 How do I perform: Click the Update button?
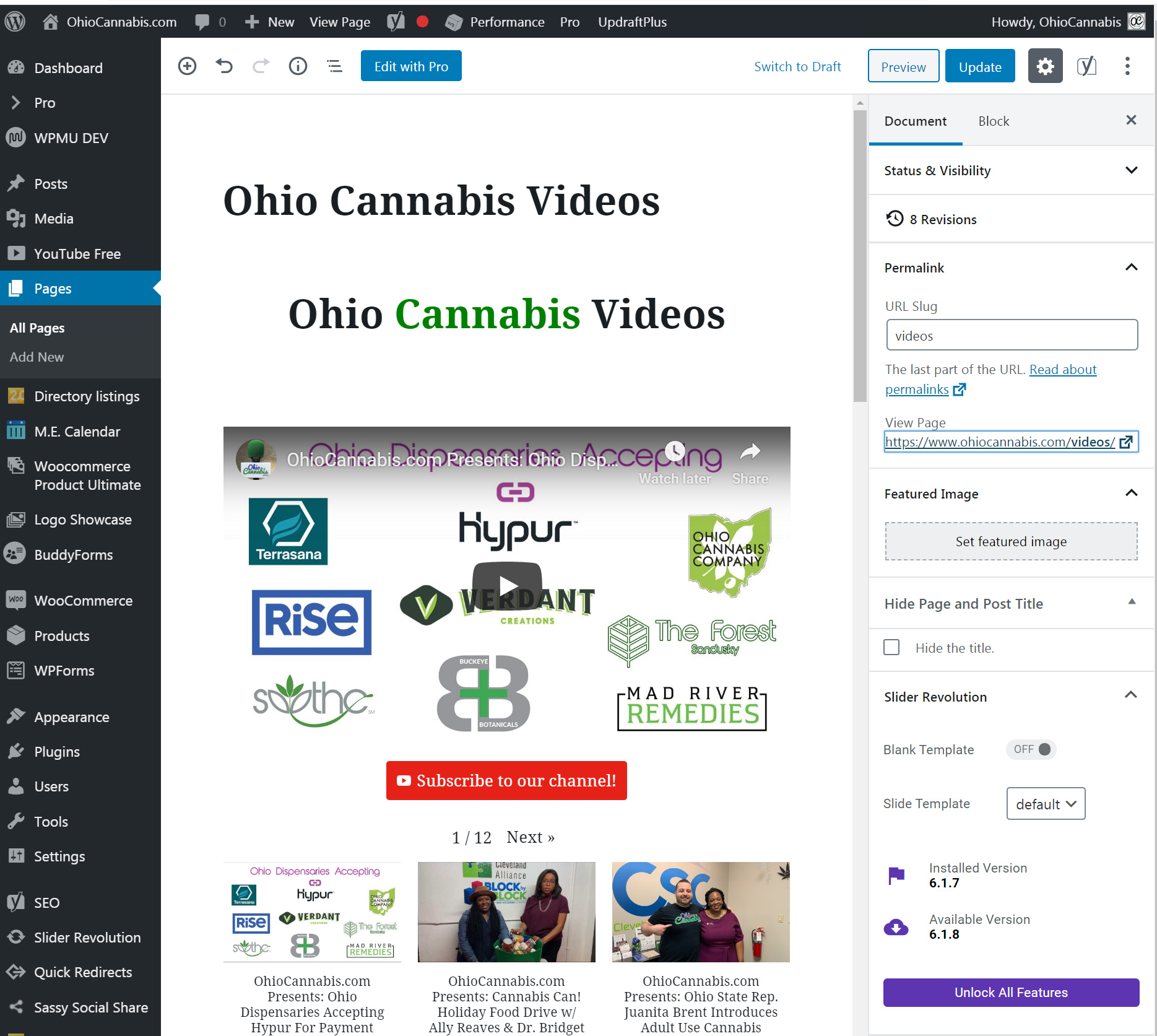click(x=980, y=66)
